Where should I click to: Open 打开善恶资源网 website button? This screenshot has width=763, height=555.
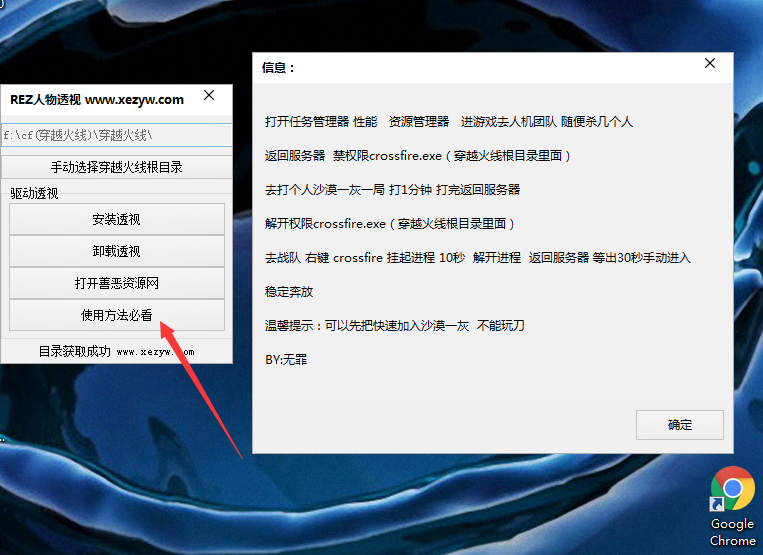pyautogui.click(x=116, y=283)
